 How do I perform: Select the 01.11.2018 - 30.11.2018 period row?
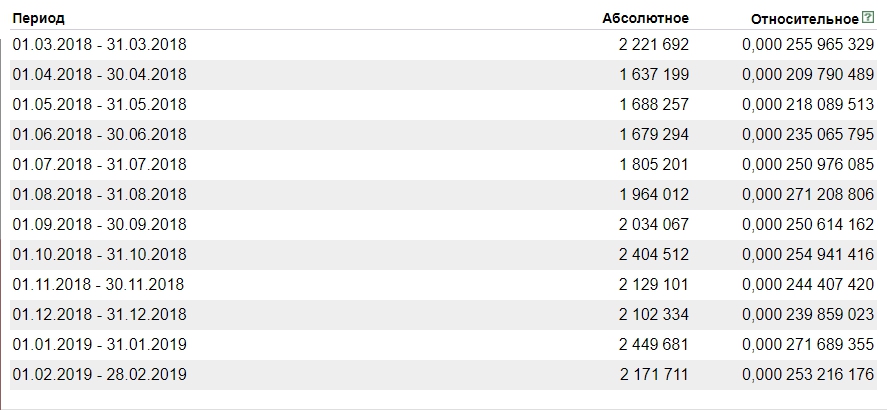444,284
